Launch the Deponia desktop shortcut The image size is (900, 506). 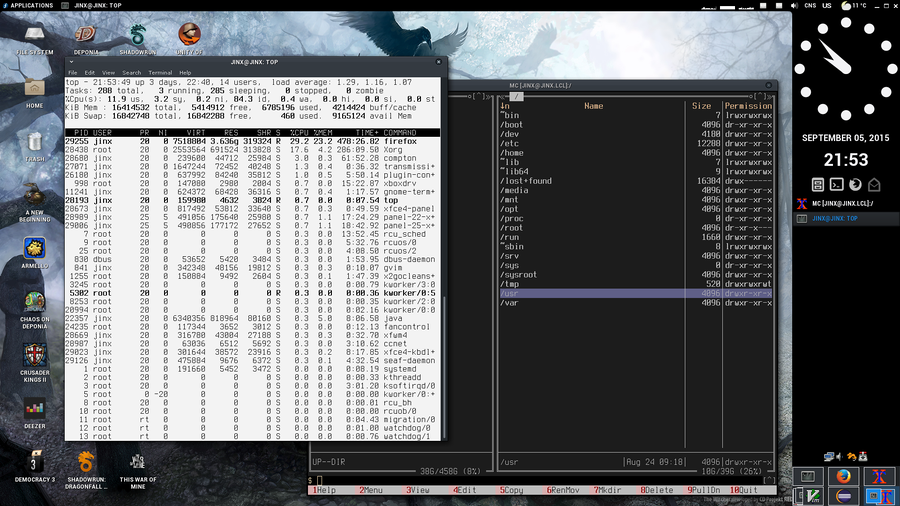pos(86,39)
